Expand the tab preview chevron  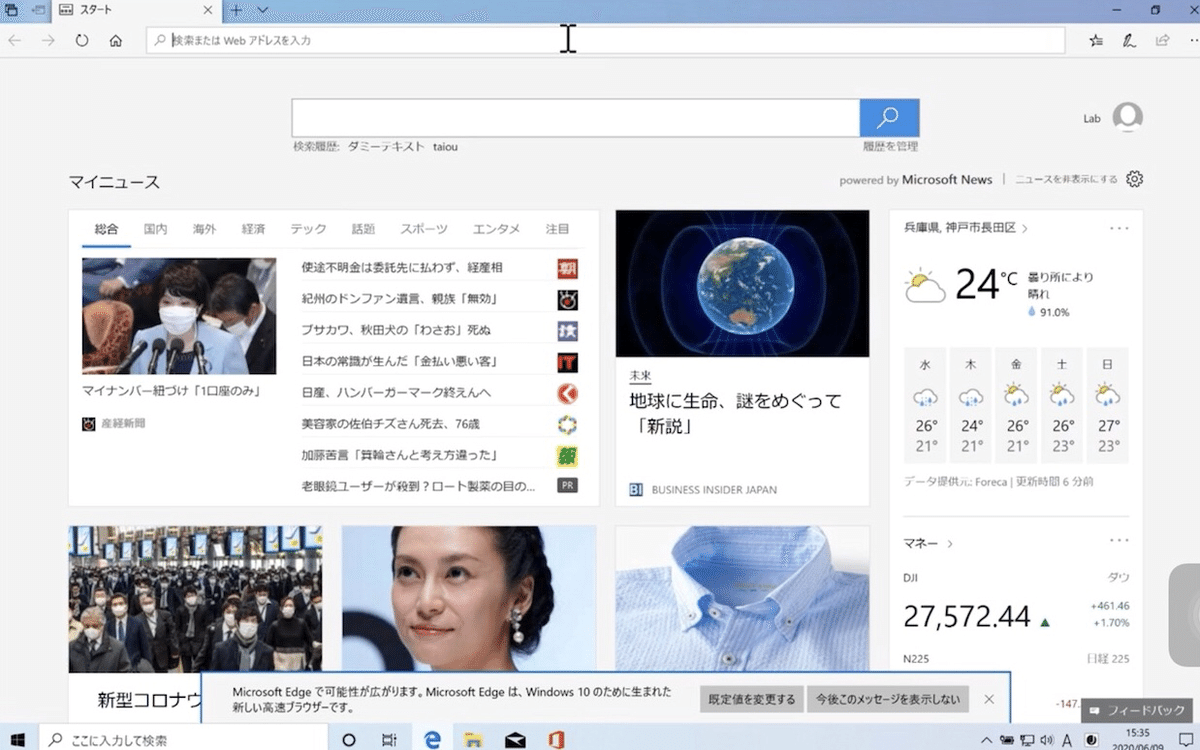(262, 11)
